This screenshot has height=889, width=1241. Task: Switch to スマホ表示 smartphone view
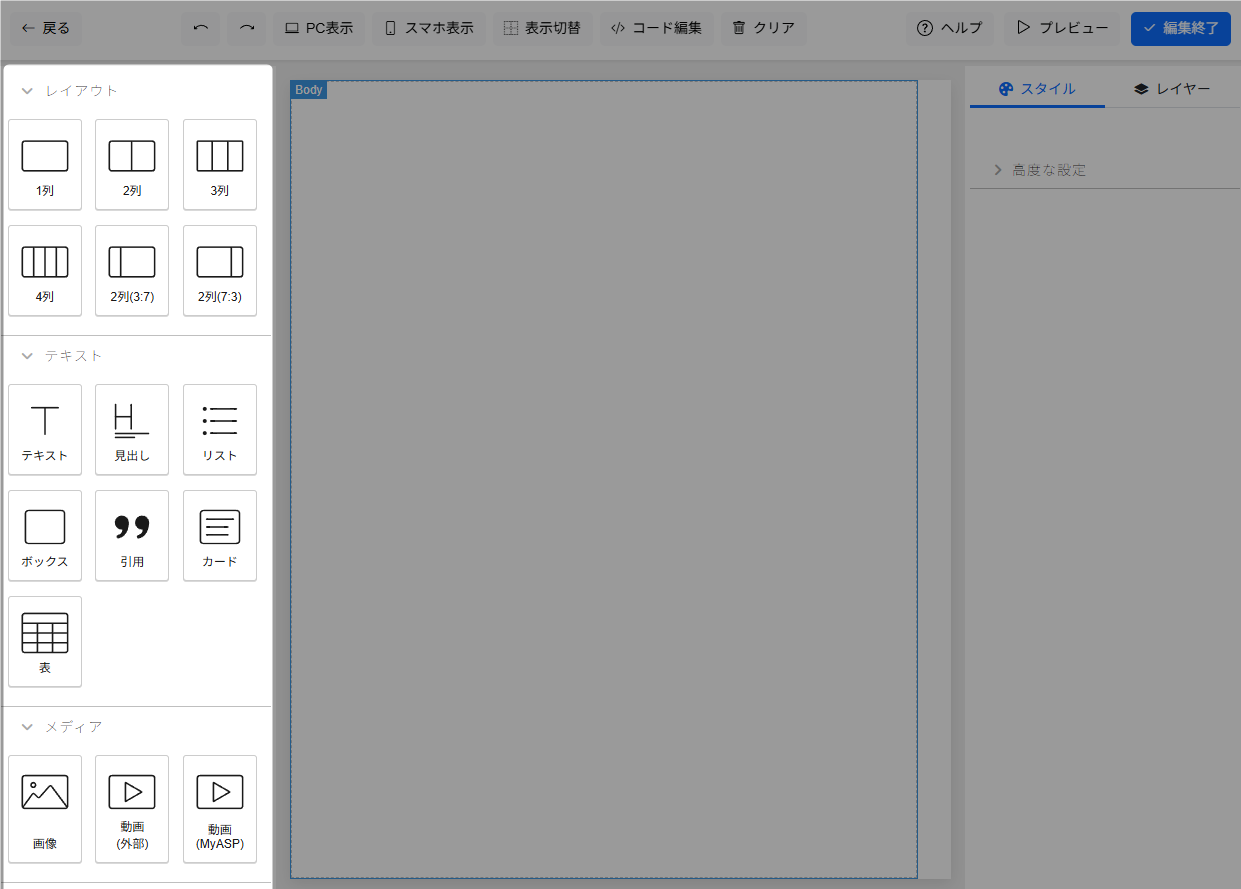[429, 28]
